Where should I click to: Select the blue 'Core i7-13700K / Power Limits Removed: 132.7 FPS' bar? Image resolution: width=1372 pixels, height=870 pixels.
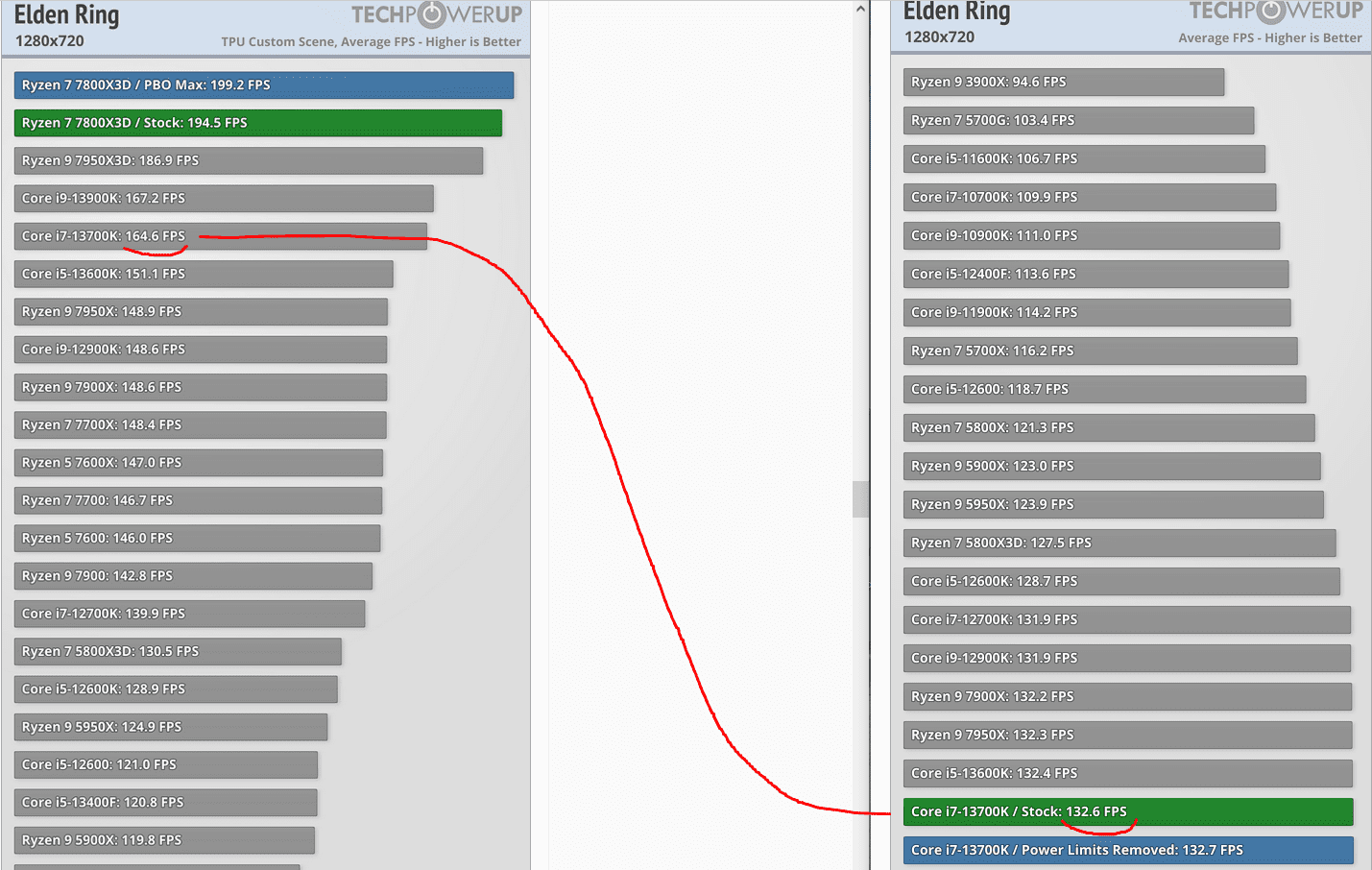coord(1128,850)
